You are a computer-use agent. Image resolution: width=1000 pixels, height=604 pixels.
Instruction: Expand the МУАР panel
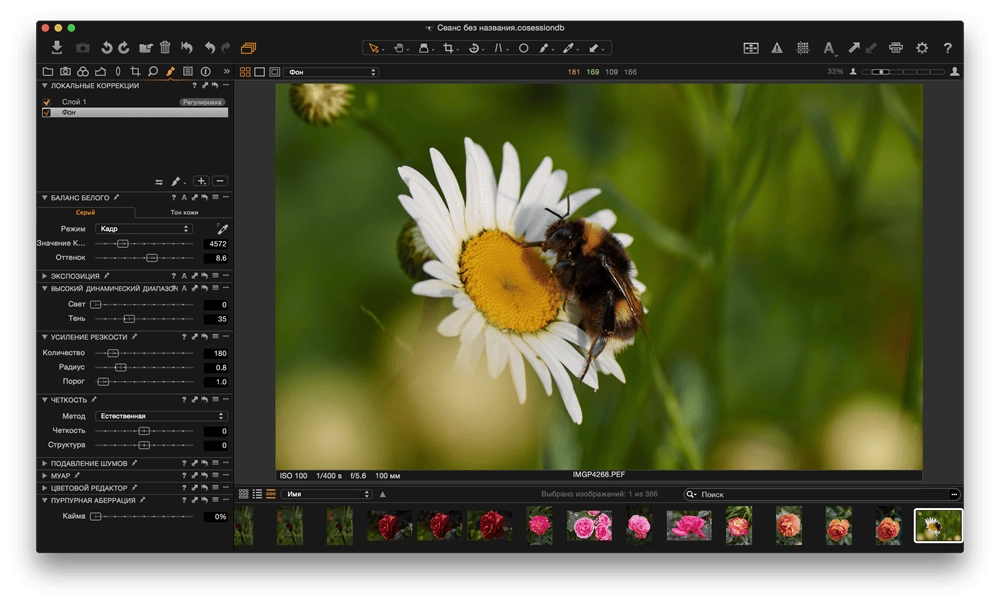tap(44, 476)
